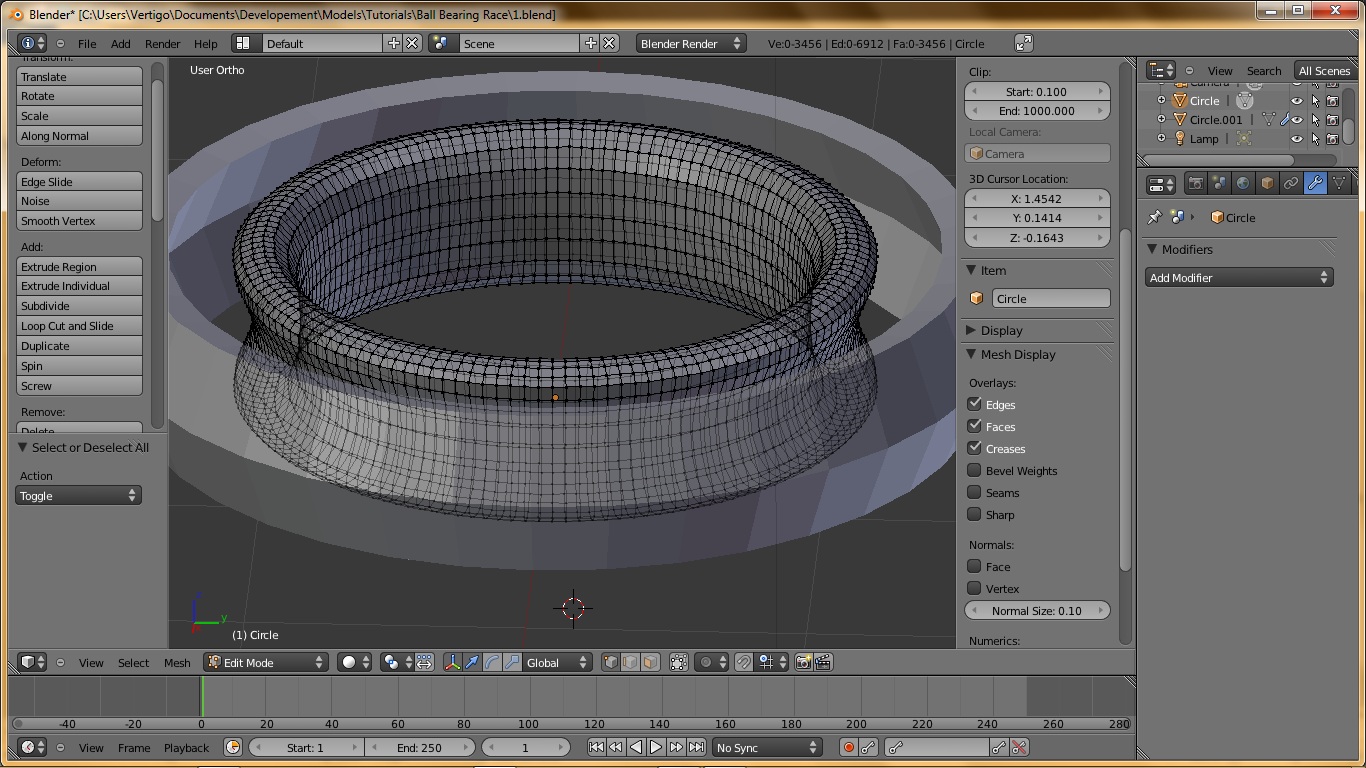Open the Mesh menu in 3D view
1366x768 pixels.
tap(177, 662)
